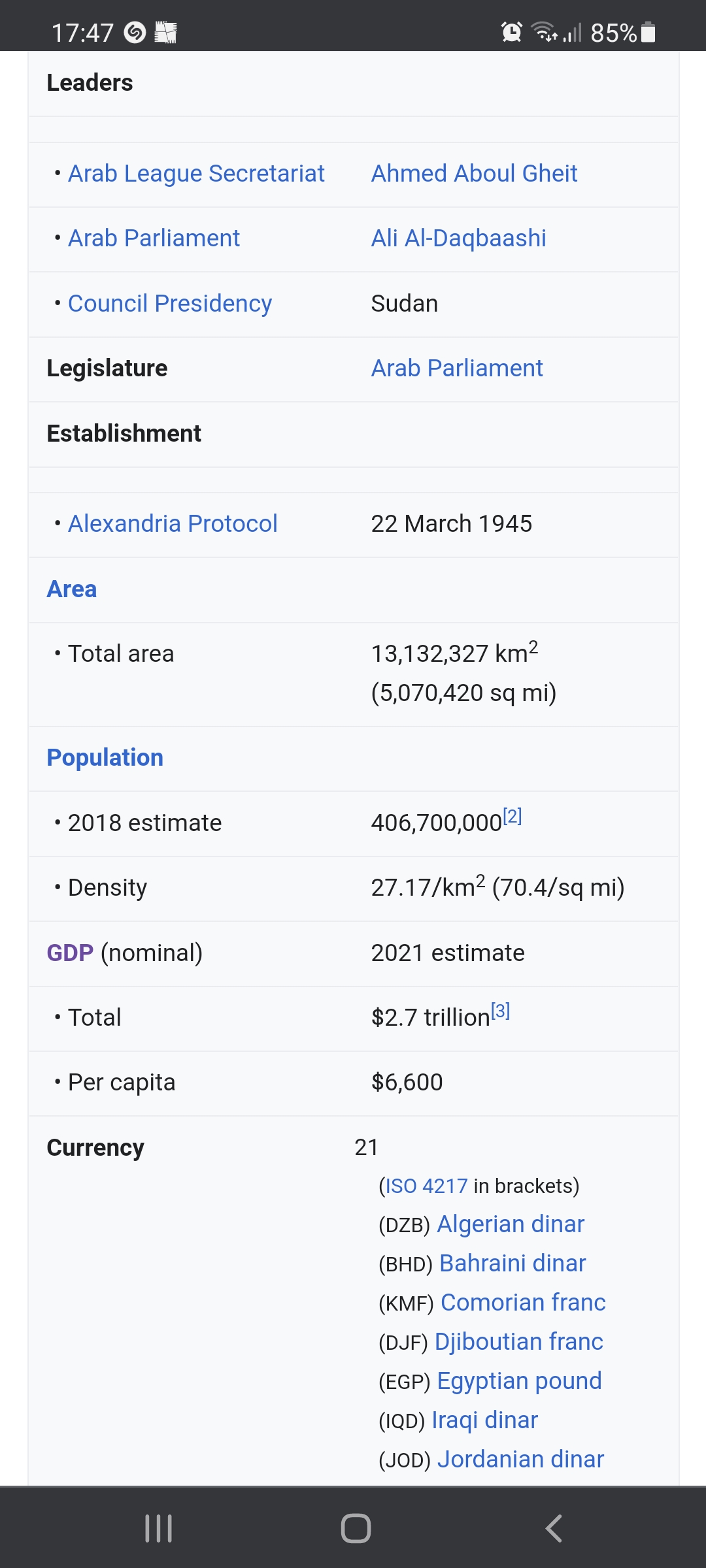
Task: Tap the recent apps icon
Action: [x=158, y=1528]
